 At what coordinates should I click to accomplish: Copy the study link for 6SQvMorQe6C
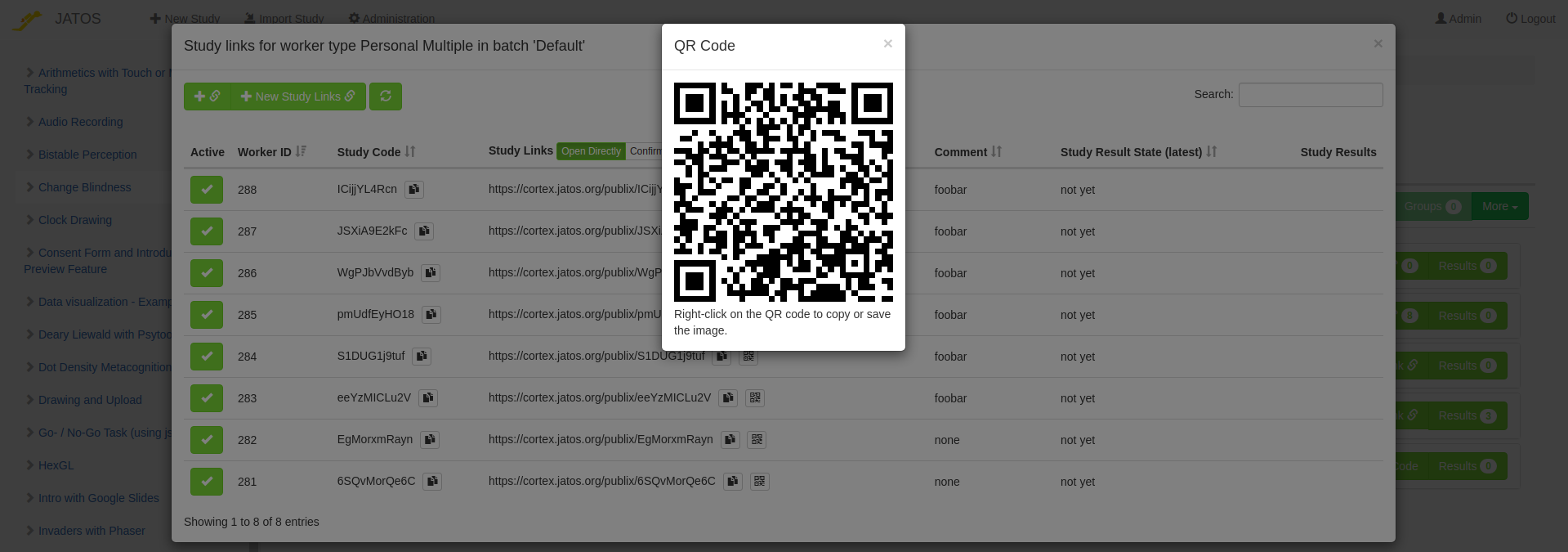733,482
